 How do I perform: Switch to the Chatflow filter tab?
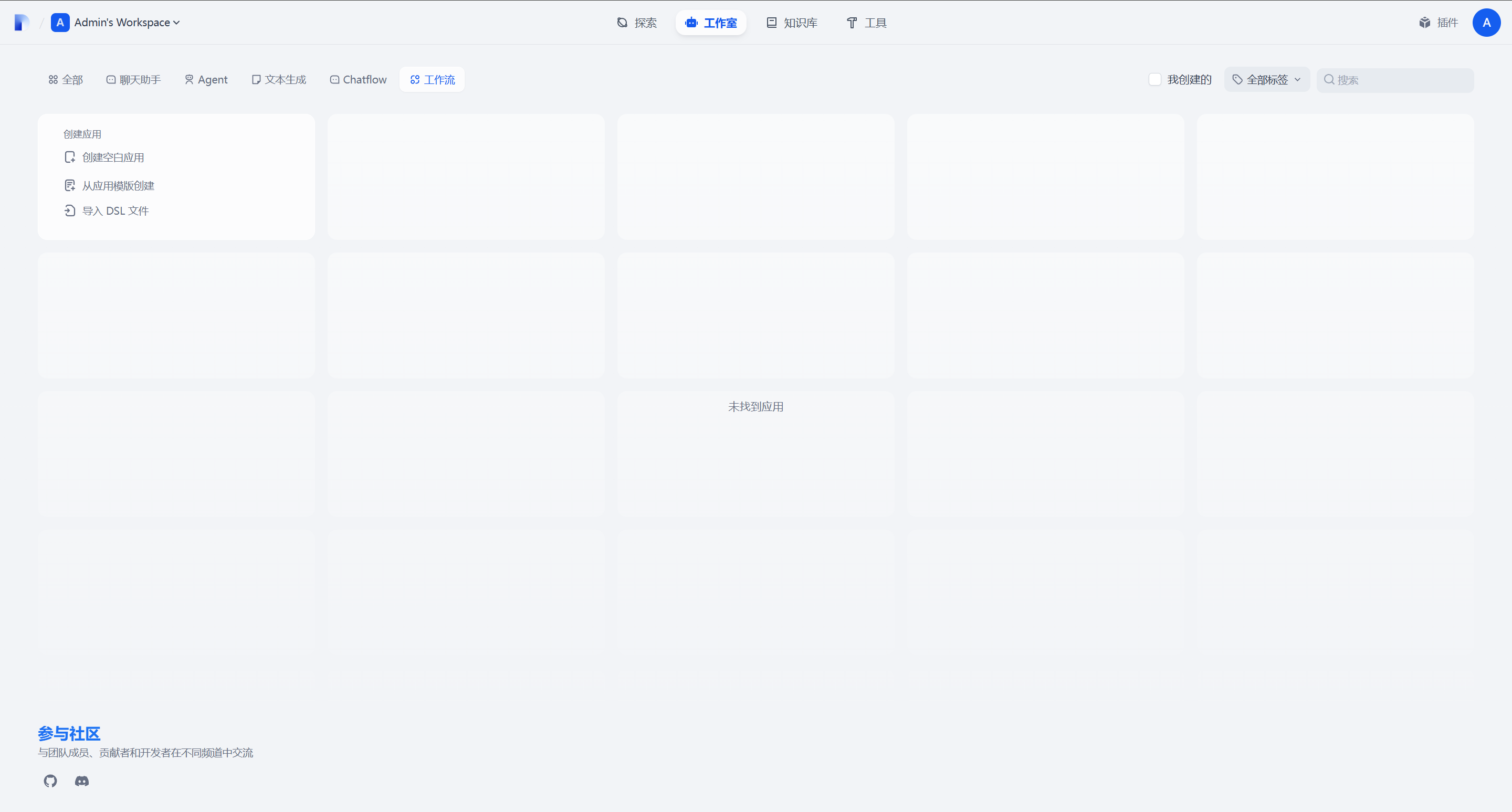(358, 79)
